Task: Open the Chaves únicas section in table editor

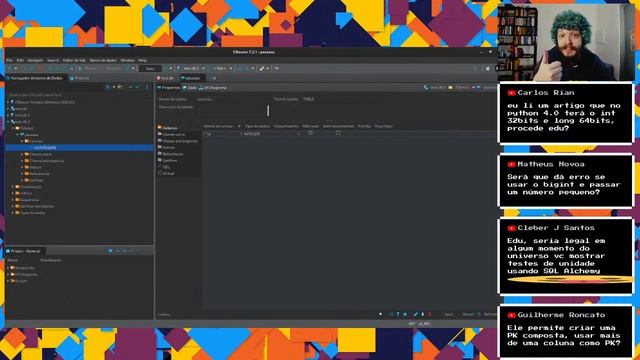Action: (171, 134)
